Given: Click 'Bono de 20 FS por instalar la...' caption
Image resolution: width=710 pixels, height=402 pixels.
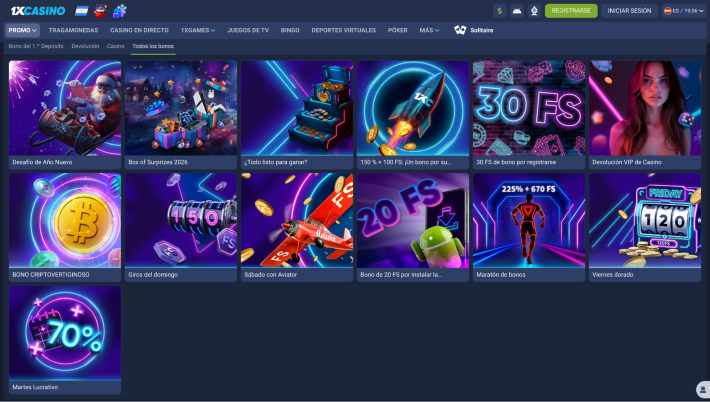Looking at the screenshot, I should pyautogui.click(x=401, y=275).
